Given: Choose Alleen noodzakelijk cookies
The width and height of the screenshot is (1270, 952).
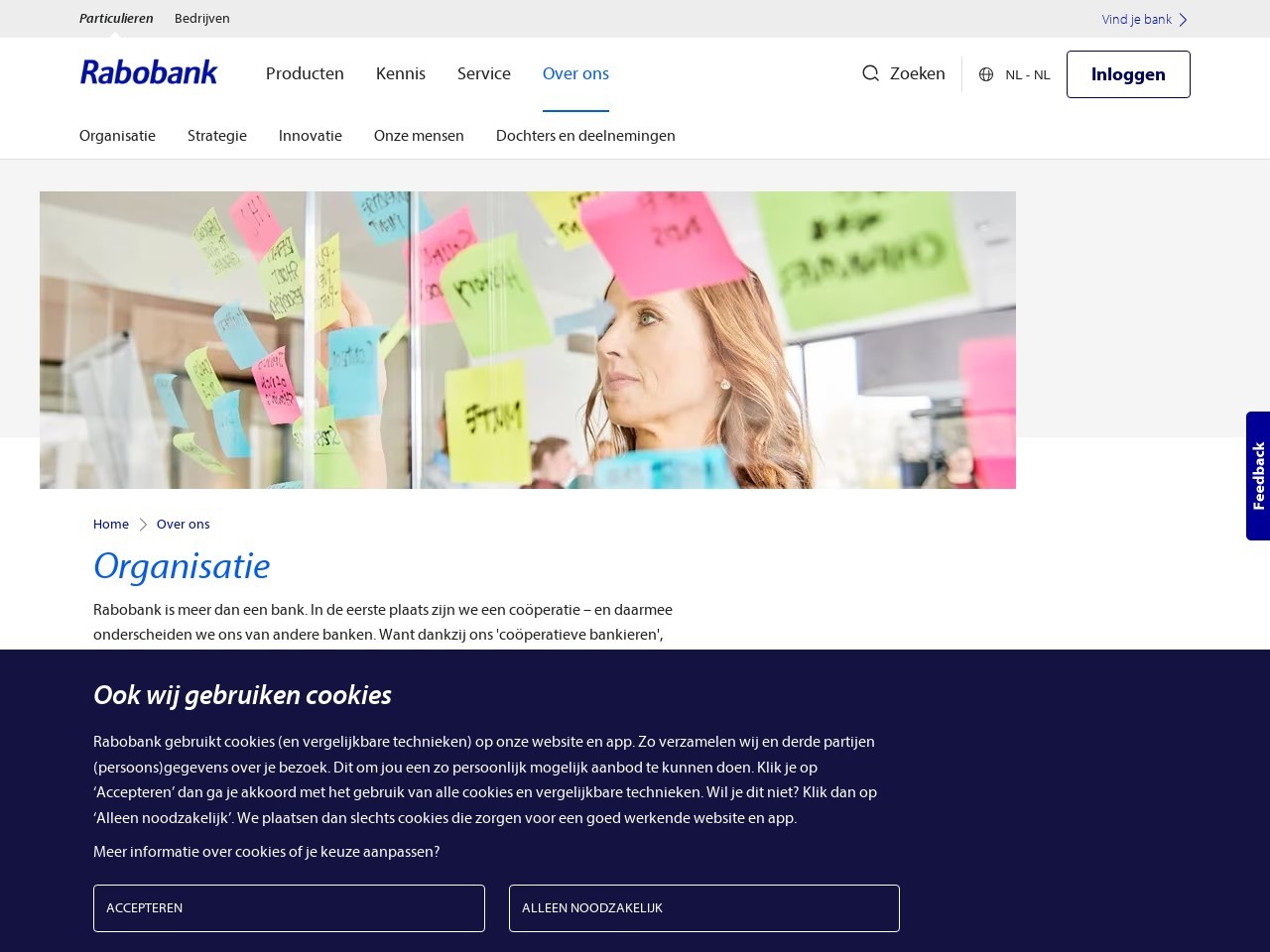Looking at the screenshot, I should pyautogui.click(x=704, y=908).
